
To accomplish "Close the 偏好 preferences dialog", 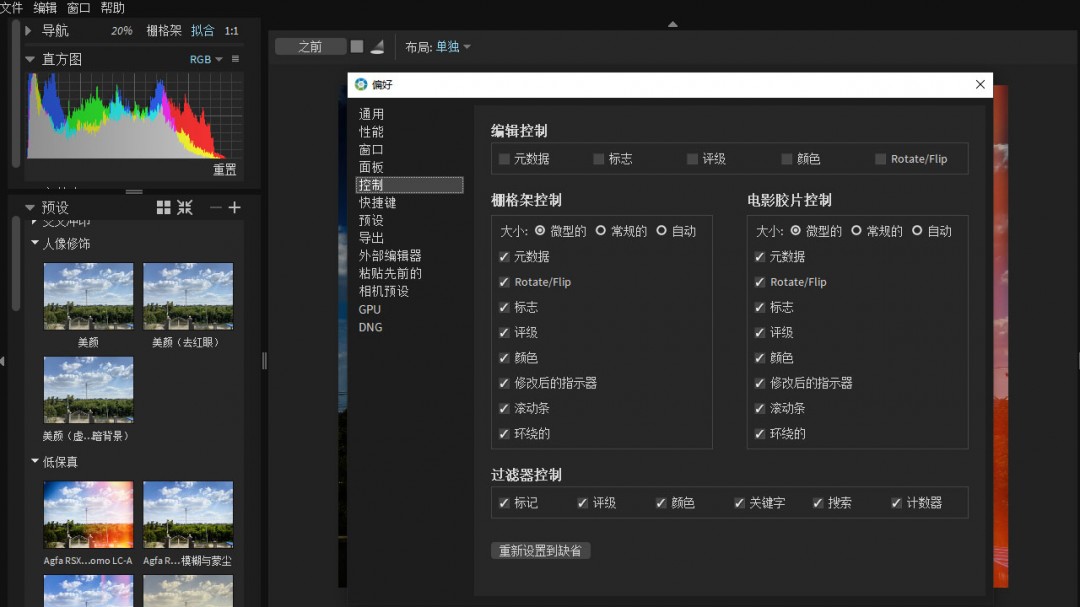I will point(980,85).
